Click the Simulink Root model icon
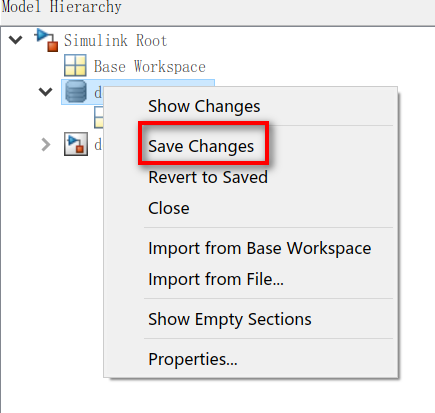 (x=46, y=40)
